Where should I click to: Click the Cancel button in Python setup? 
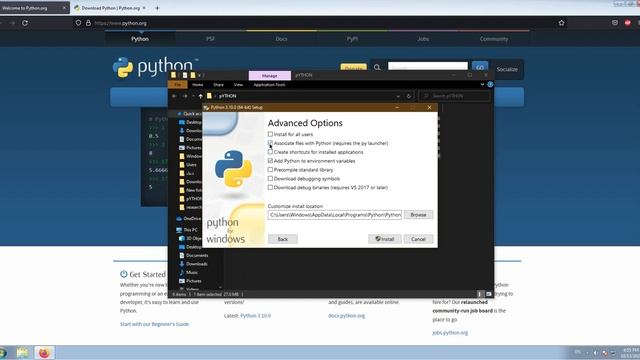pos(418,239)
